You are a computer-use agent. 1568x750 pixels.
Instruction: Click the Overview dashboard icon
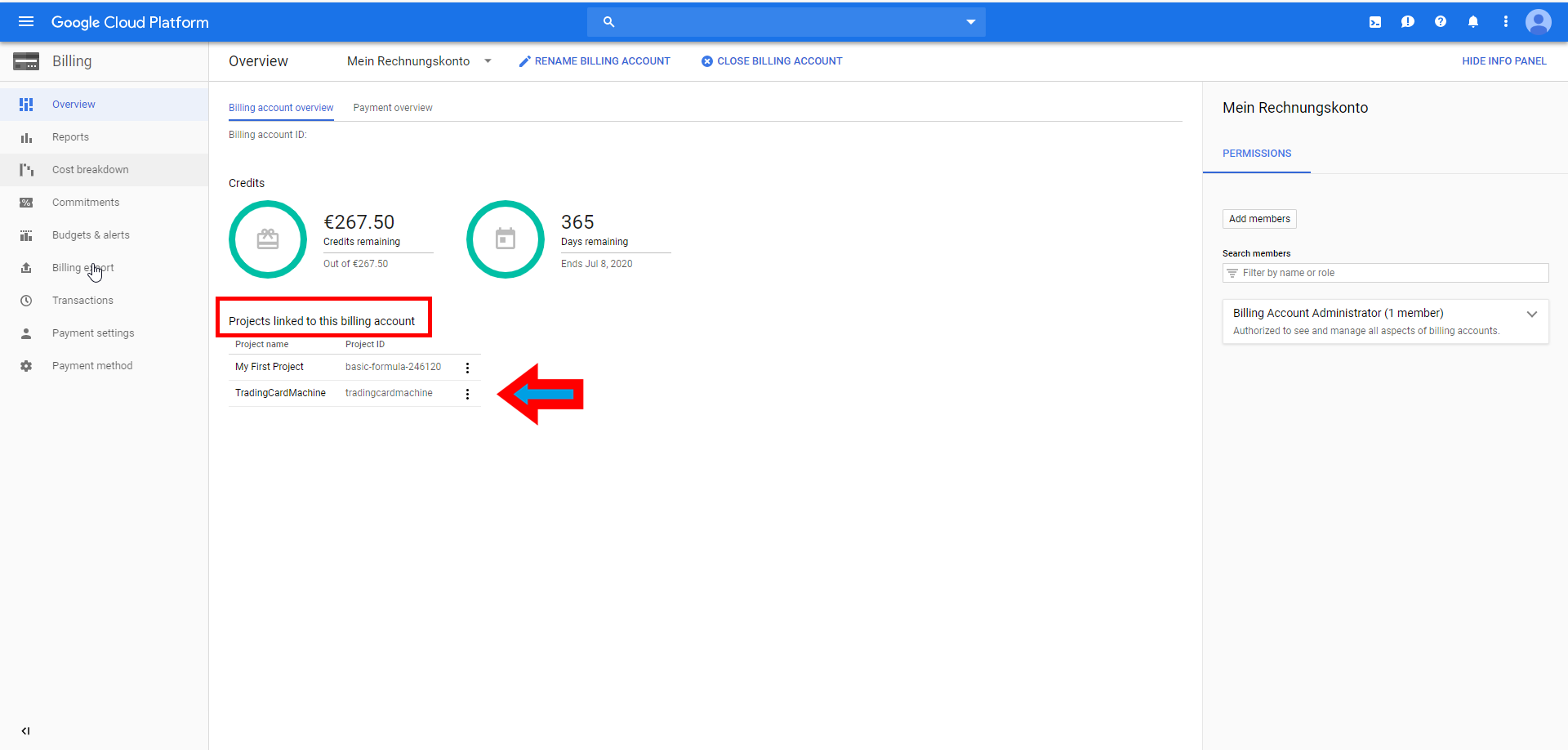click(x=26, y=105)
